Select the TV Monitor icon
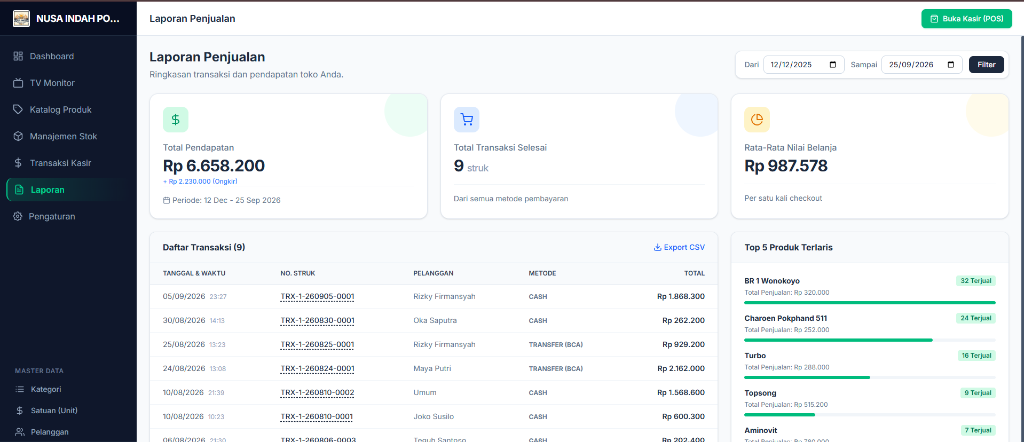 pyautogui.click(x=18, y=83)
